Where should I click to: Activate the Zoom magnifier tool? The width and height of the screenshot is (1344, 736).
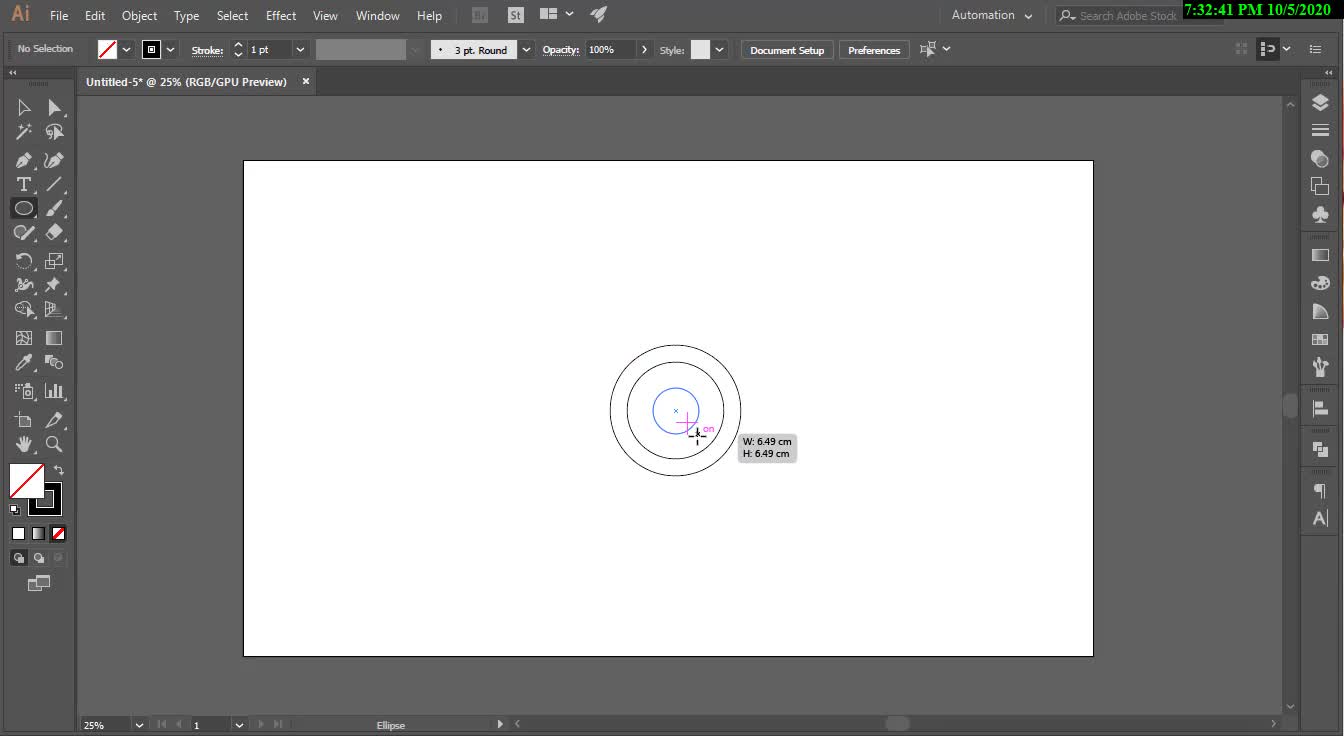tap(54, 444)
